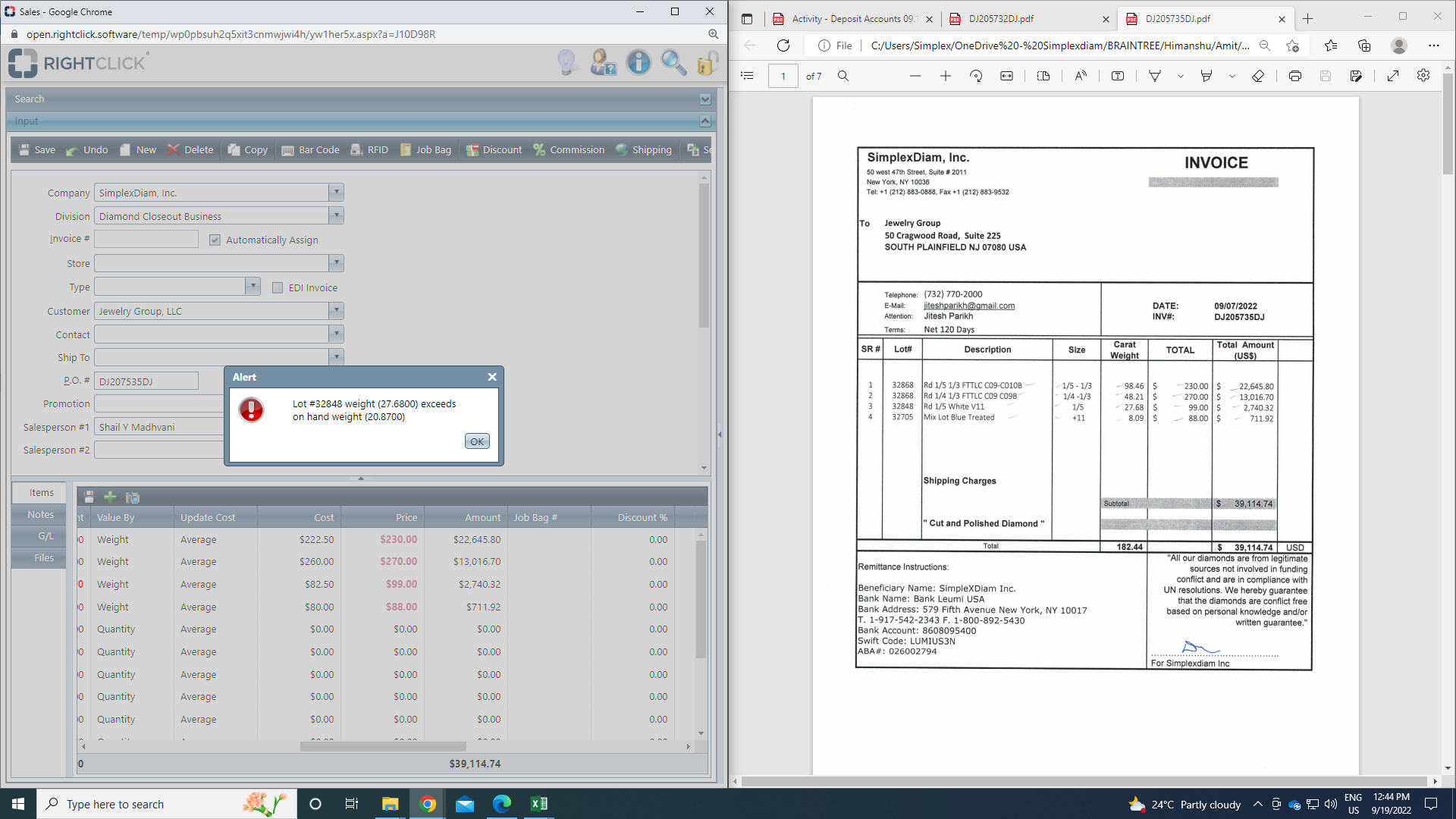Click the rotate icon in PDF toolbar
Image resolution: width=1456 pixels, height=819 pixels.
976,76
